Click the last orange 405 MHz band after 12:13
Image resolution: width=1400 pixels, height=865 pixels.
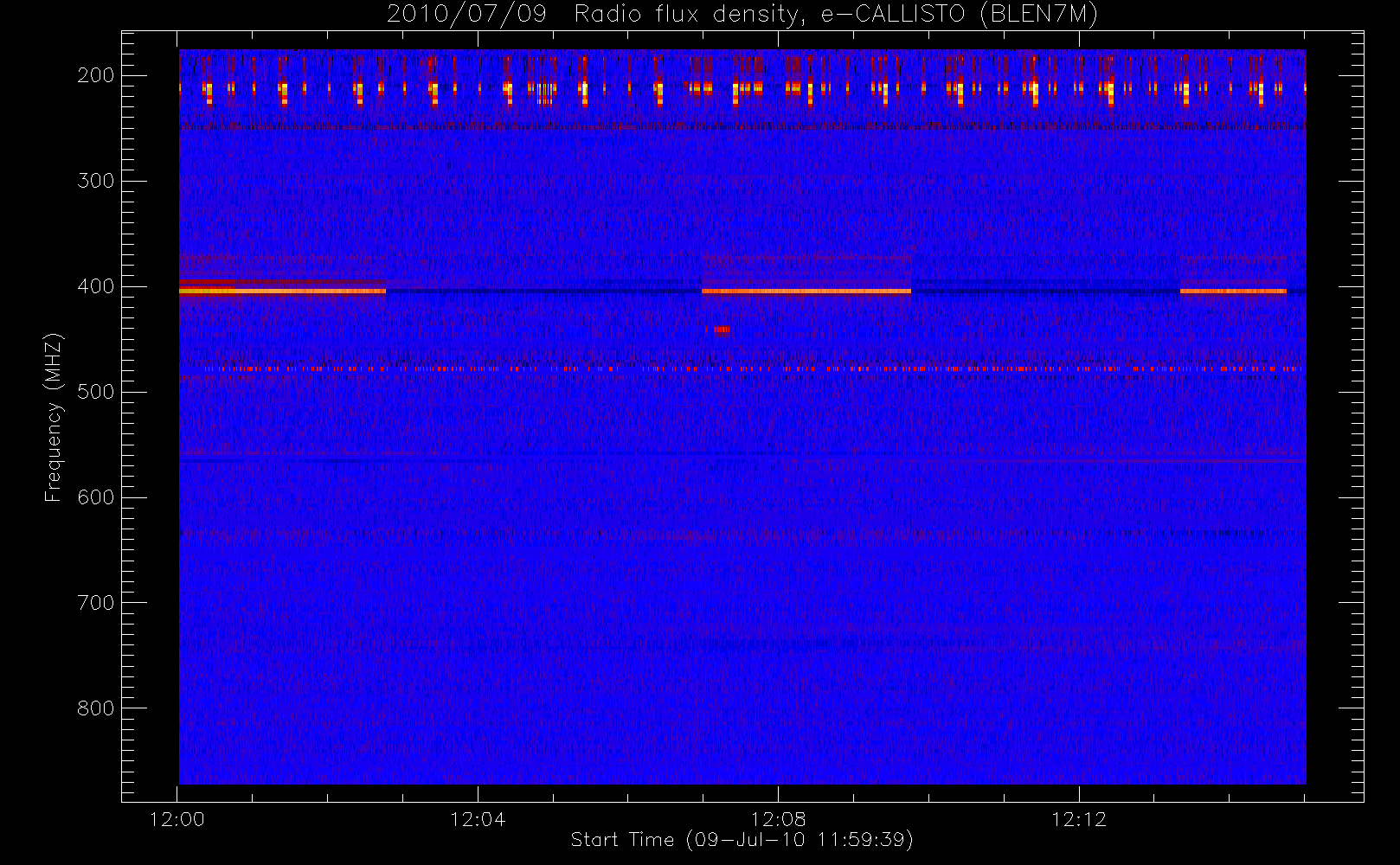[1233, 292]
